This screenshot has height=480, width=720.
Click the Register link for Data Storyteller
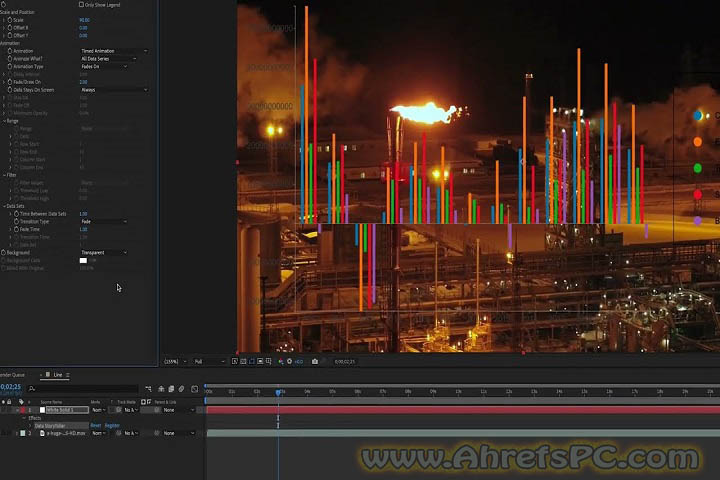click(112, 426)
